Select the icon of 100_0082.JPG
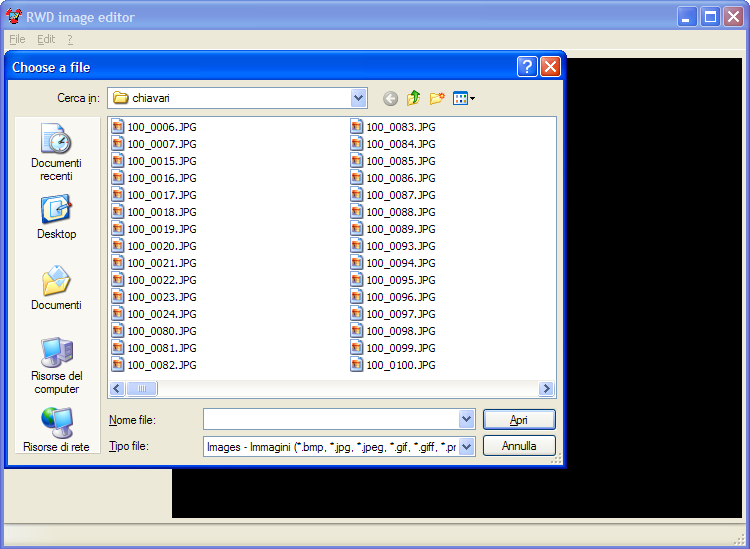The width and height of the screenshot is (750, 549). point(118,365)
